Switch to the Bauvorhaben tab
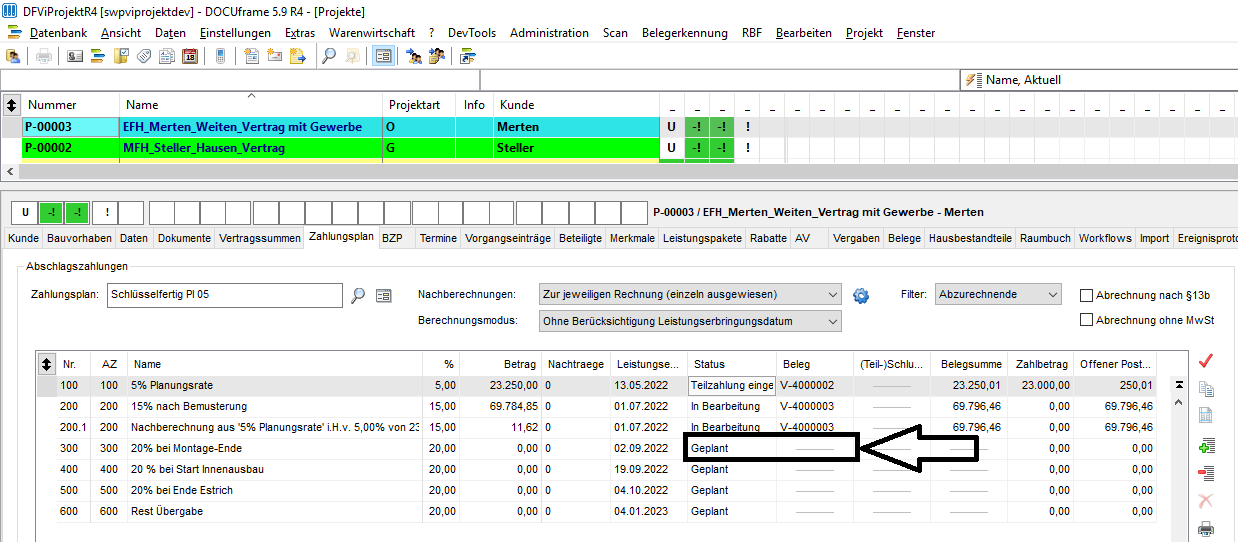Image resolution: width=1238 pixels, height=542 pixels. pyautogui.click(x=79, y=239)
